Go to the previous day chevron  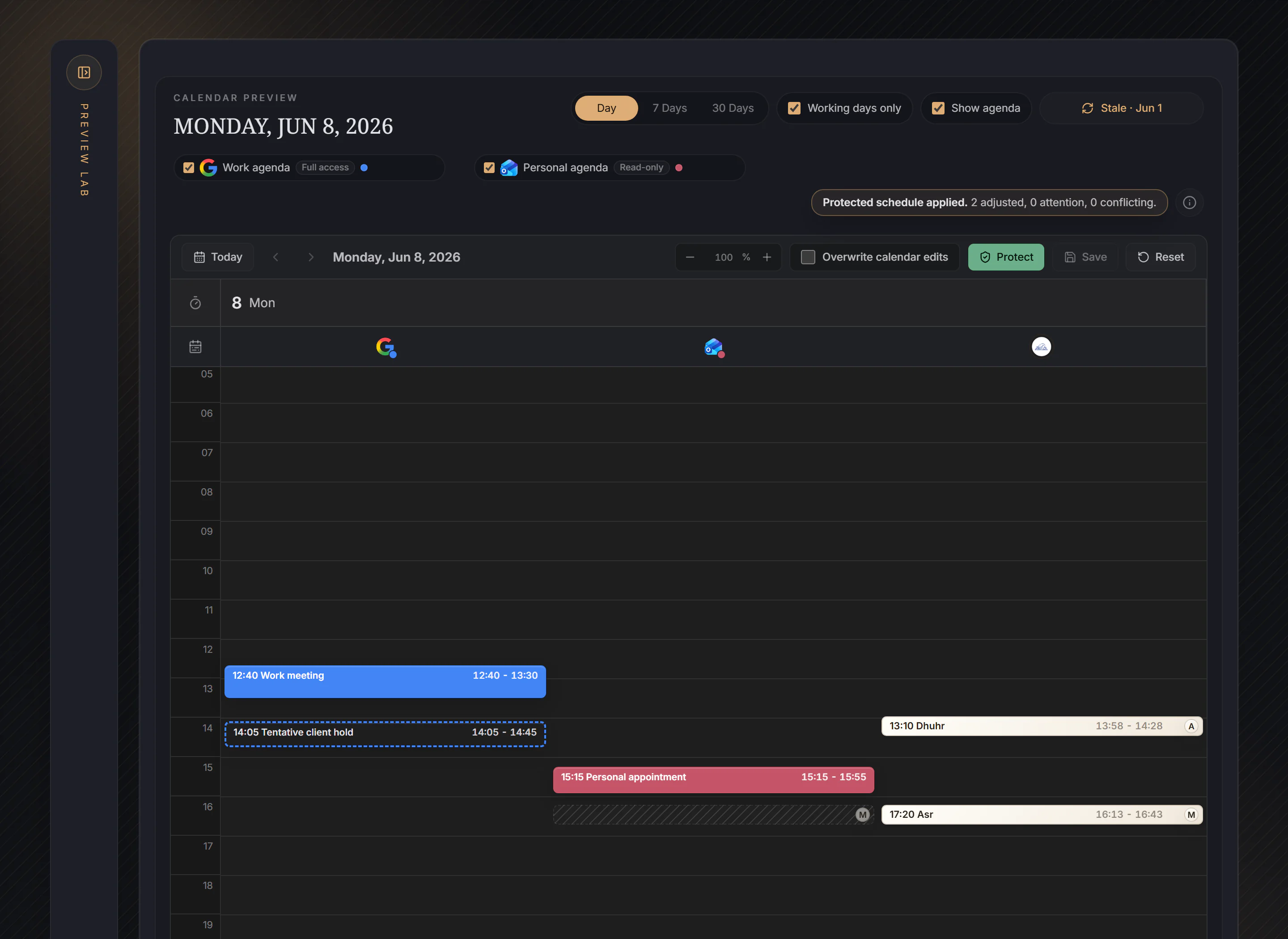[275, 257]
